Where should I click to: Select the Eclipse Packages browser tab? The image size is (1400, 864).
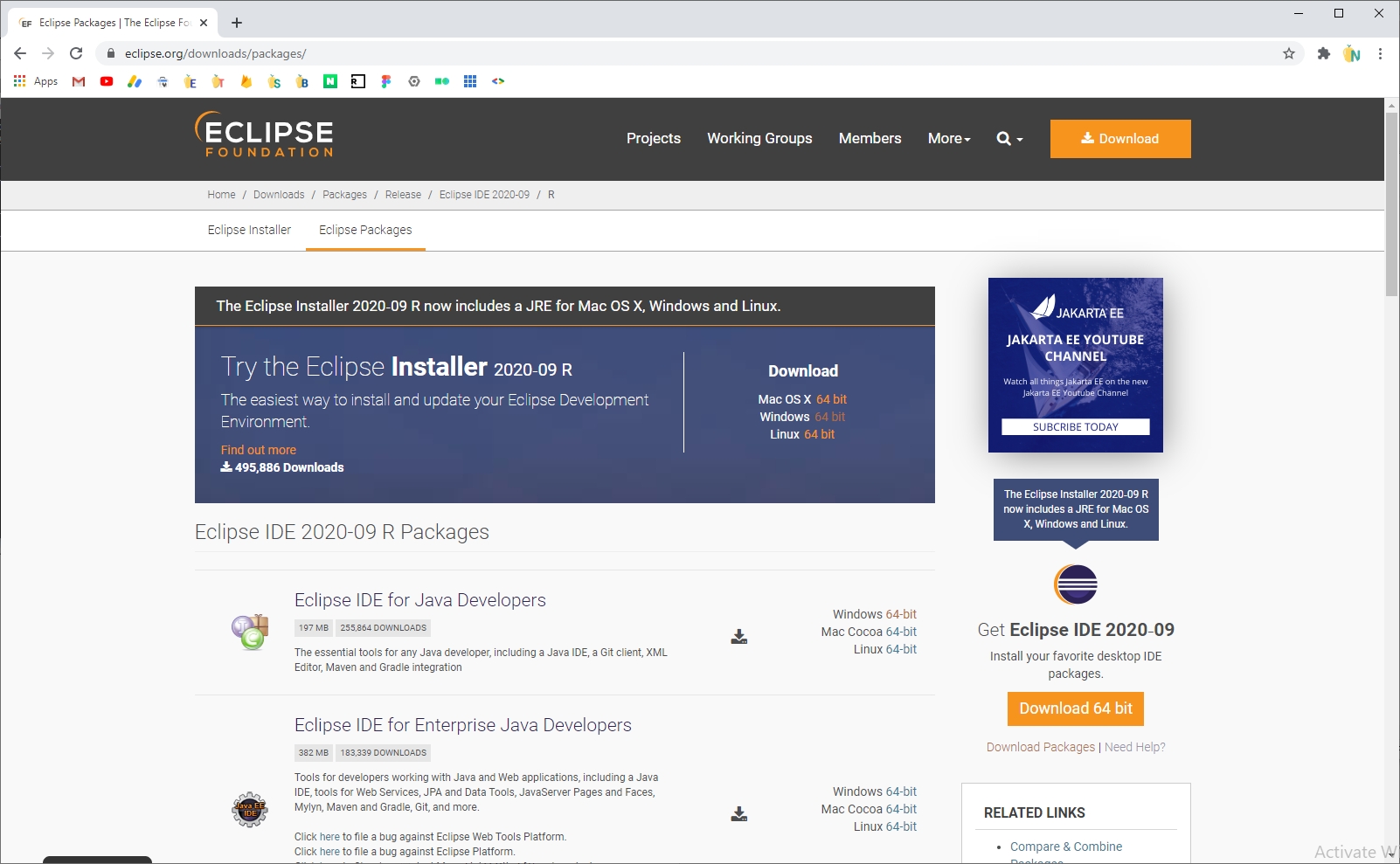click(114, 23)
